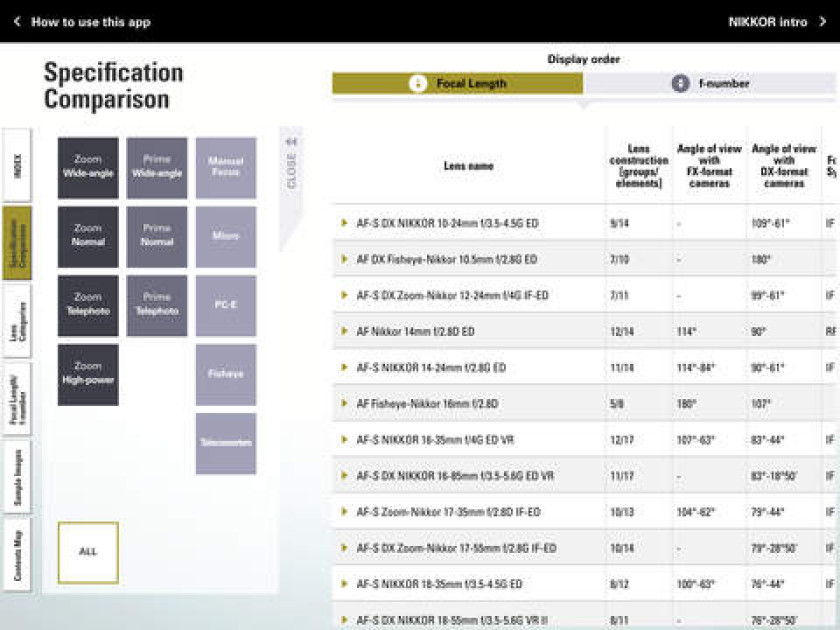
Task: Open the INDEX side tab
Action: (17, 165)
